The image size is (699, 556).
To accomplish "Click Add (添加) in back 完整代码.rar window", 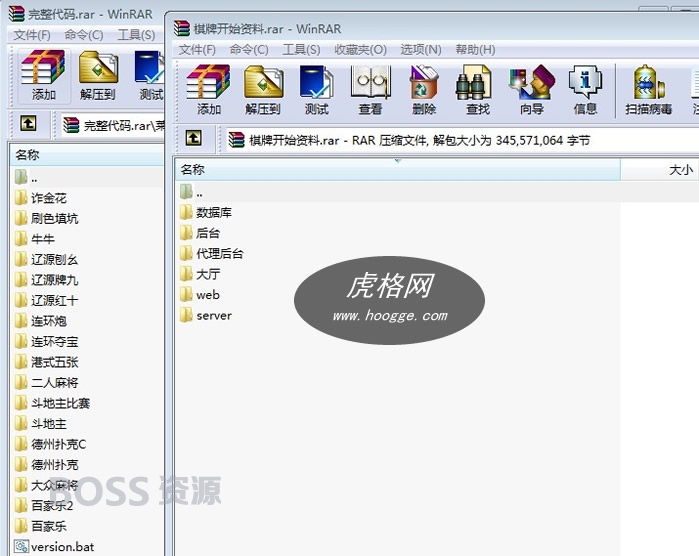I will 43,75.
